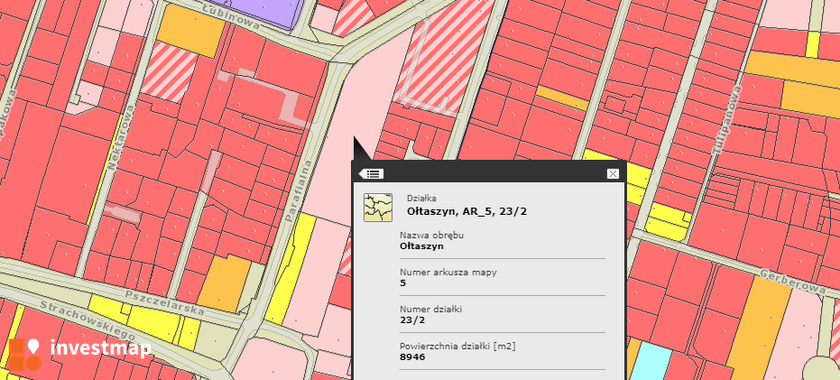Click the parcel area value 8946

(x=412, y=357)
